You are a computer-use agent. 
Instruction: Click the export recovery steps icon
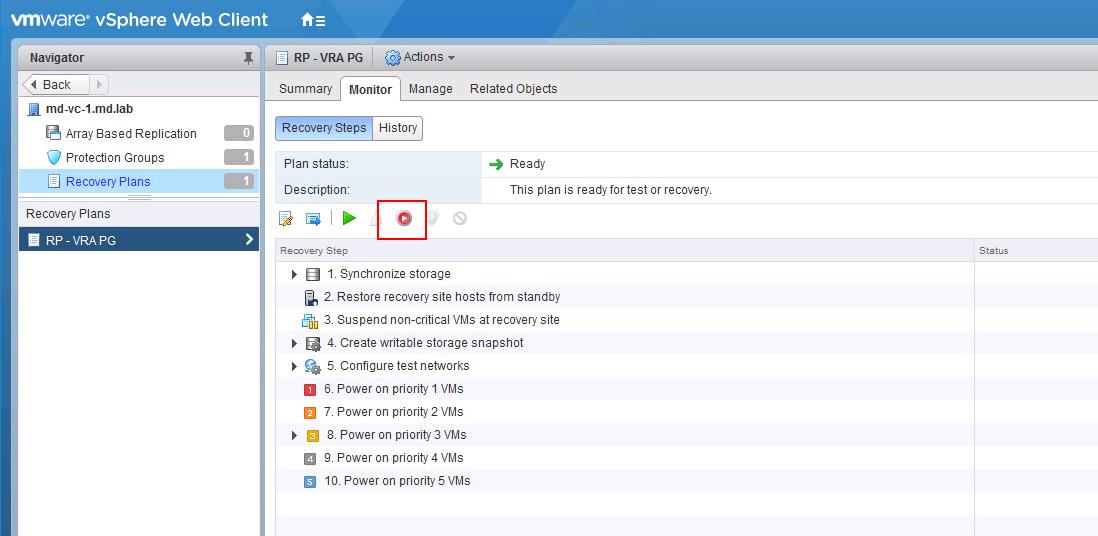pos(313,219)
